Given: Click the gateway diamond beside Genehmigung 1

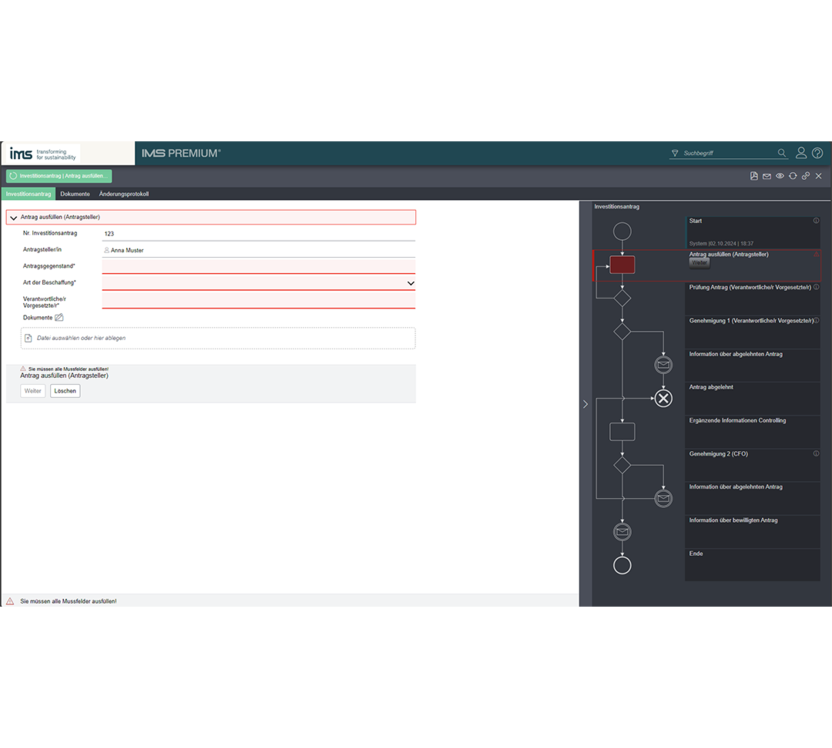Looking at the screenshot, I should (x=622, y=332).
